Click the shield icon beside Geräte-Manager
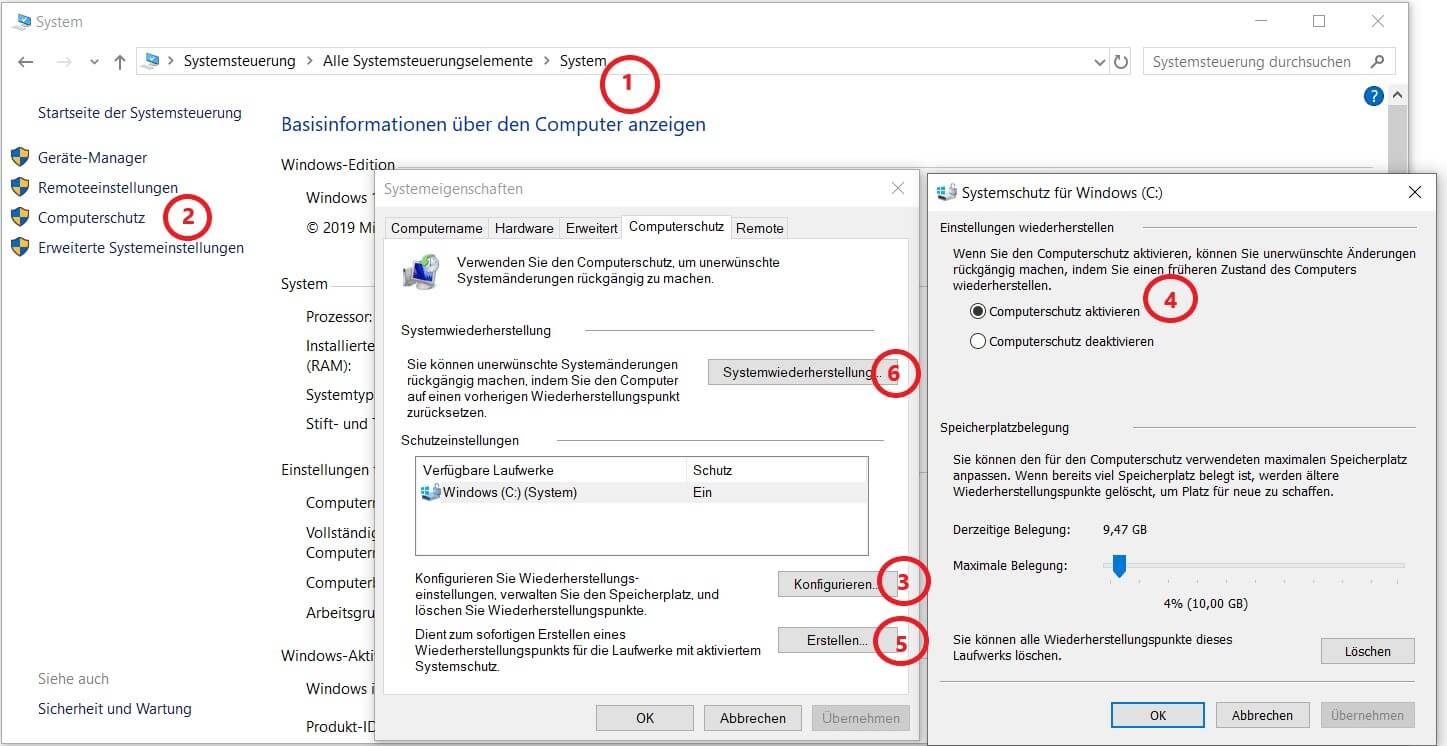 (20, 157)
